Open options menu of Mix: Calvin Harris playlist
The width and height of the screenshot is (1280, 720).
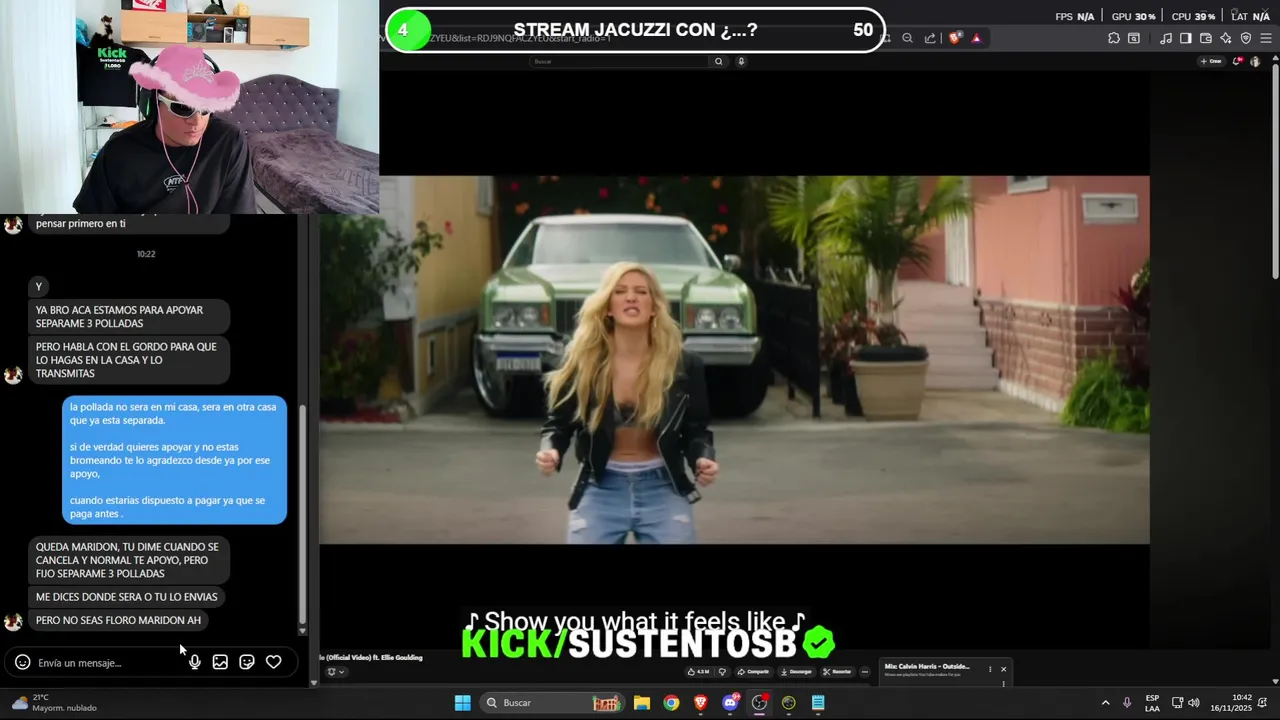coord(990,669)
